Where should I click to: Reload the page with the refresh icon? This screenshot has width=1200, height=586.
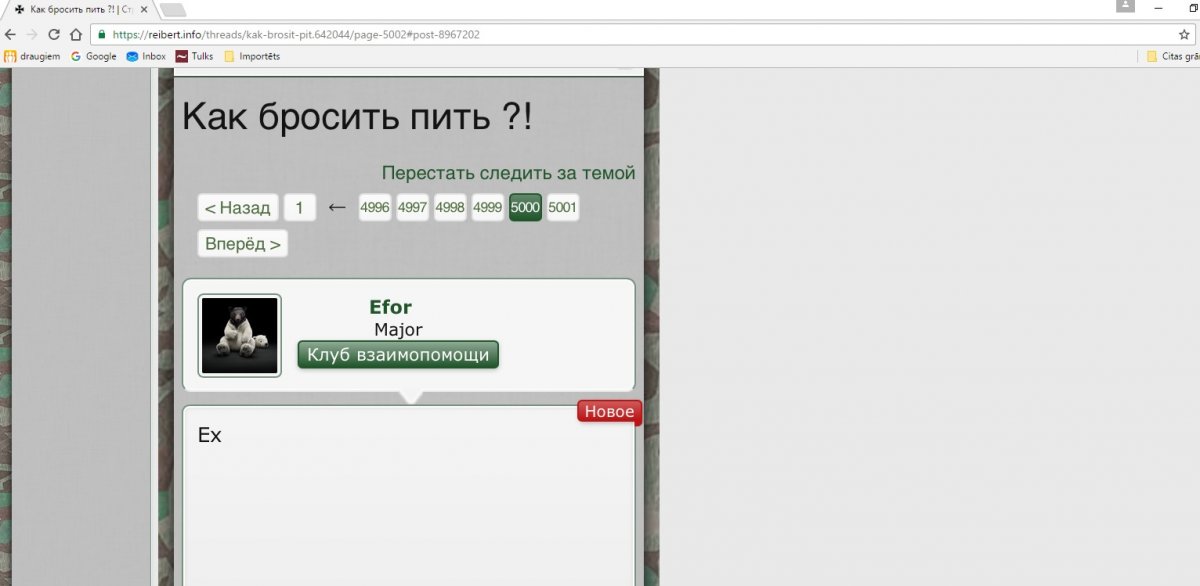click(54, 33)
